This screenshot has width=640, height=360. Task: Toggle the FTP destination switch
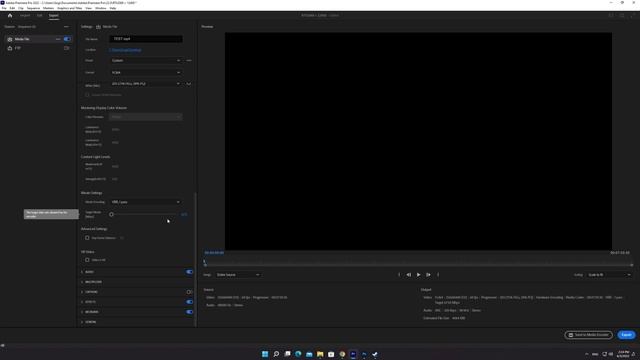point(67,48)
